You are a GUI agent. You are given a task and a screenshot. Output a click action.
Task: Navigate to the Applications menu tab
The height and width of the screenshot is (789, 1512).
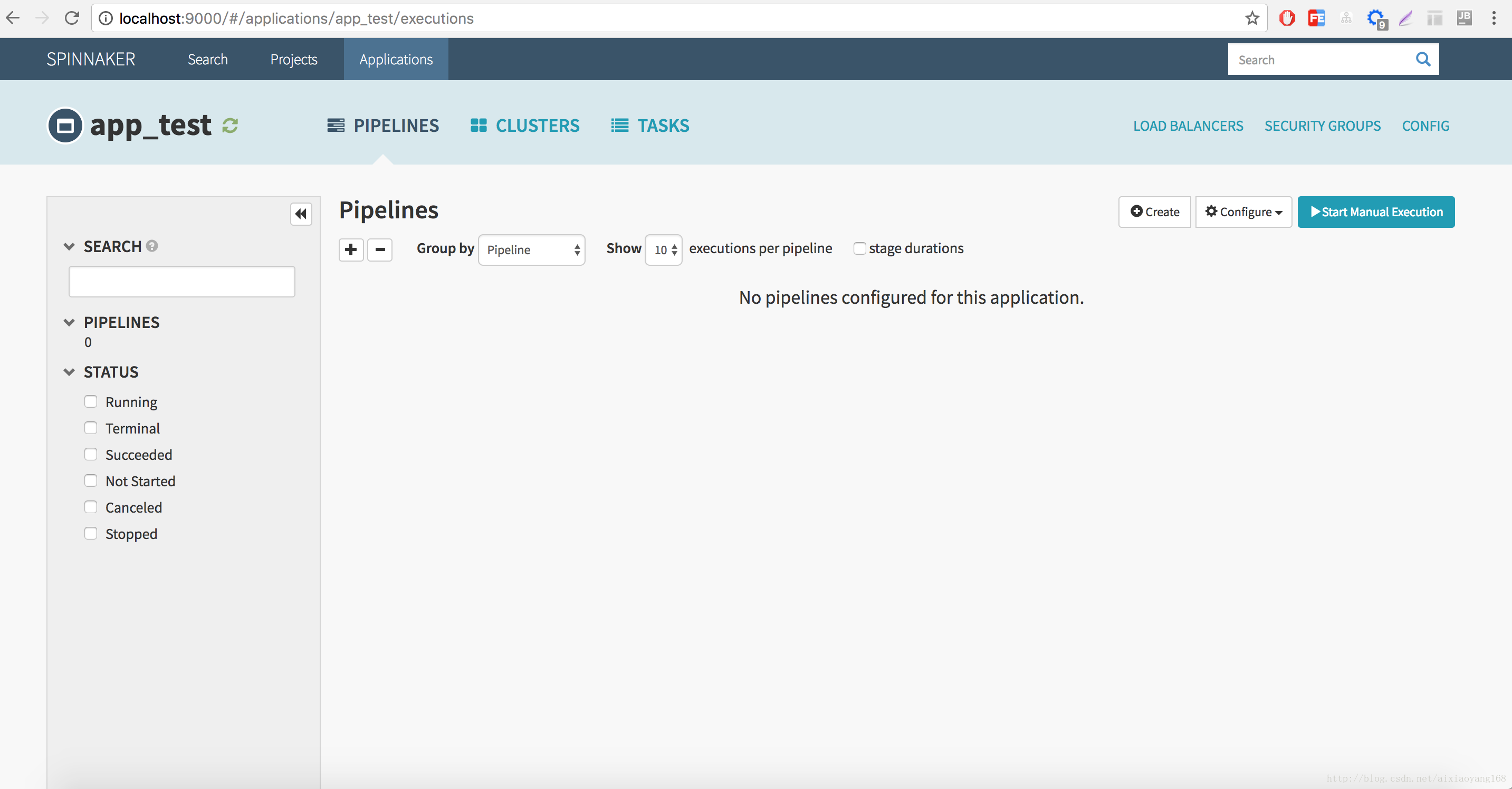[396, 59]
